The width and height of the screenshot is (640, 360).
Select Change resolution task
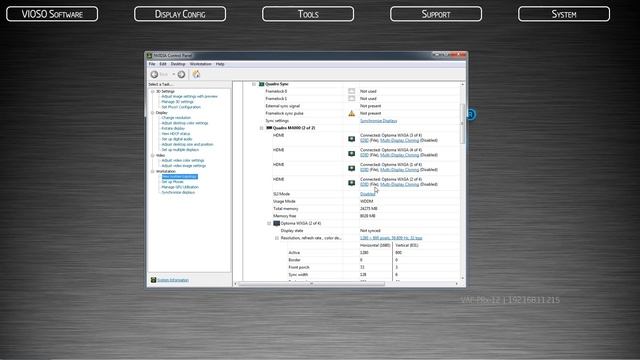click(176, 118)
